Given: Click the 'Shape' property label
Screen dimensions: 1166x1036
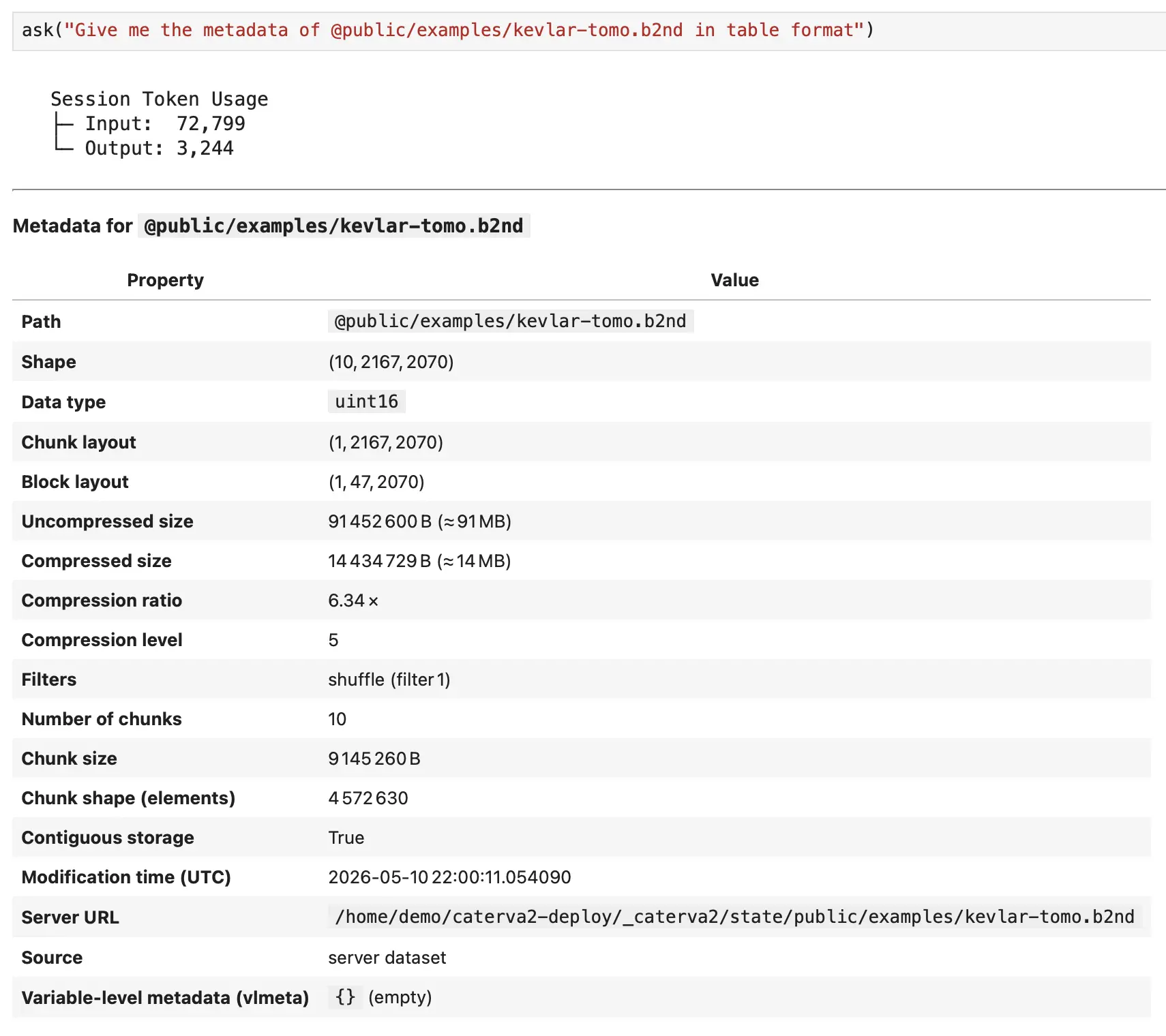Looking at the screenshot, I should point(48,362).
